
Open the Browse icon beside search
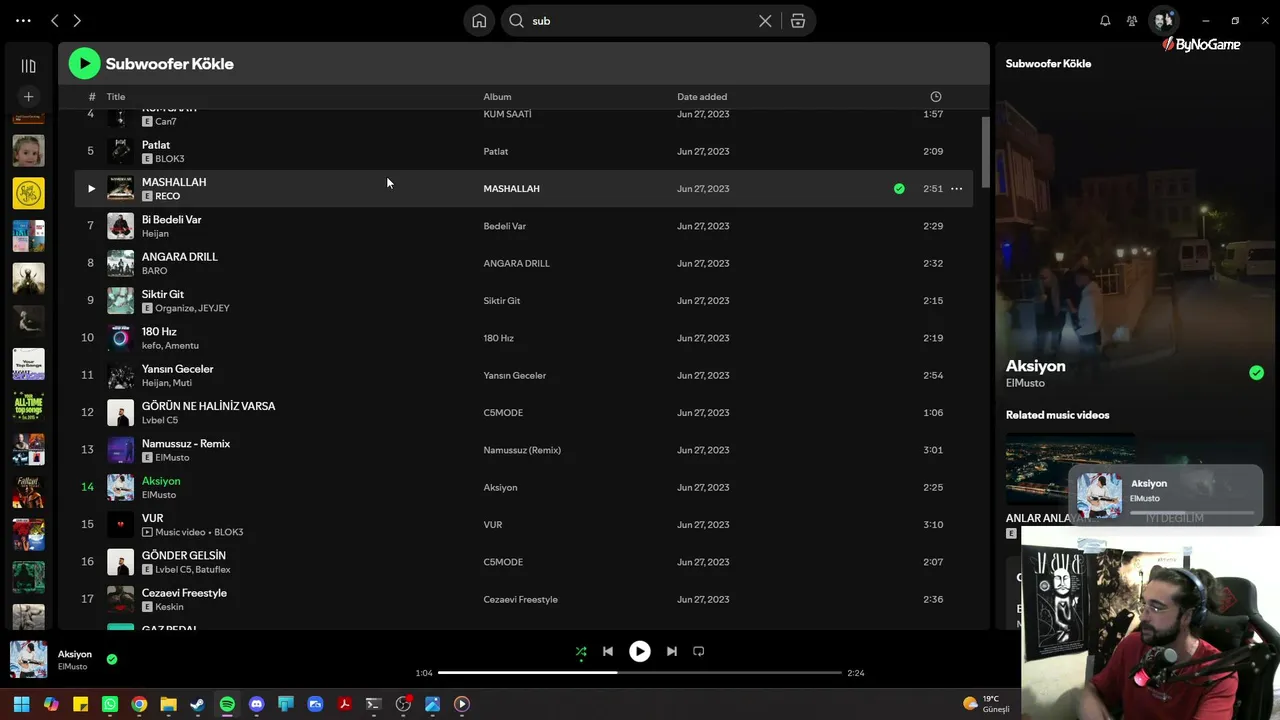(x=798, y=20)
